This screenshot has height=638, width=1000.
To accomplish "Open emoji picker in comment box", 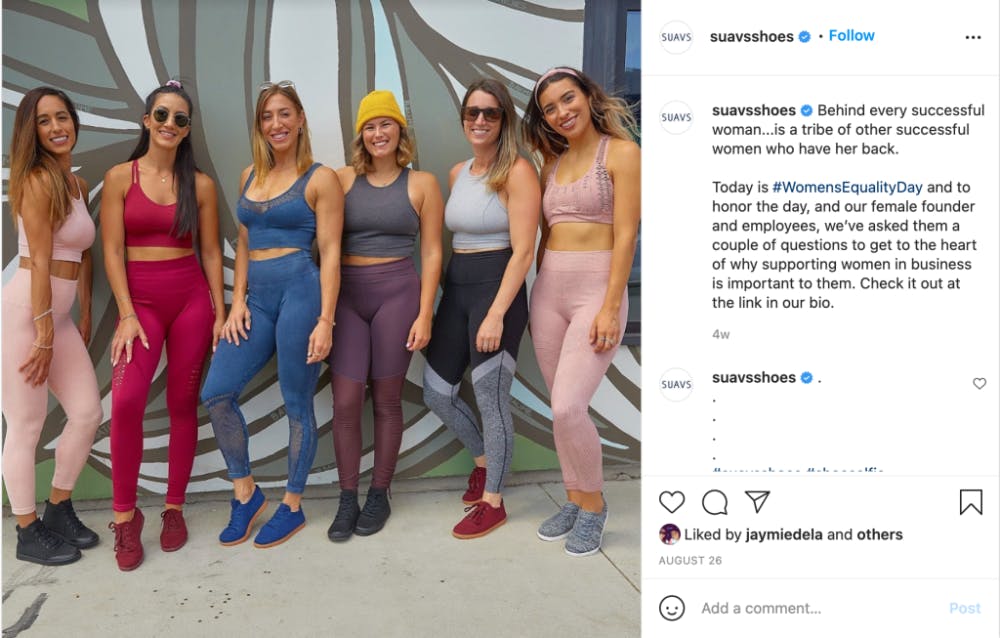I will [672, 608].
